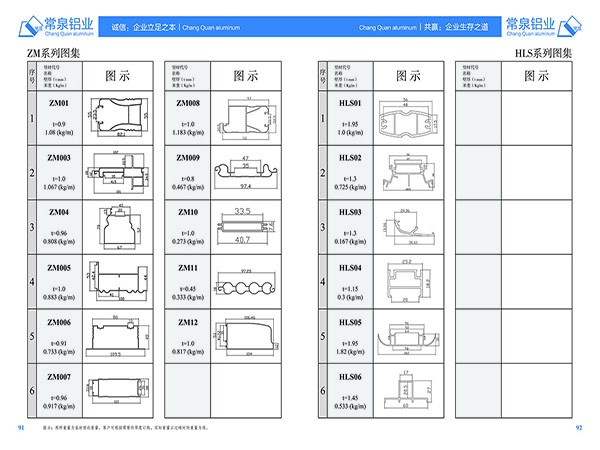Click the 0.167 (kg/m) weight under HLS03
The width and height of the screenshot is (600, 450).
[x=350, y=241]
